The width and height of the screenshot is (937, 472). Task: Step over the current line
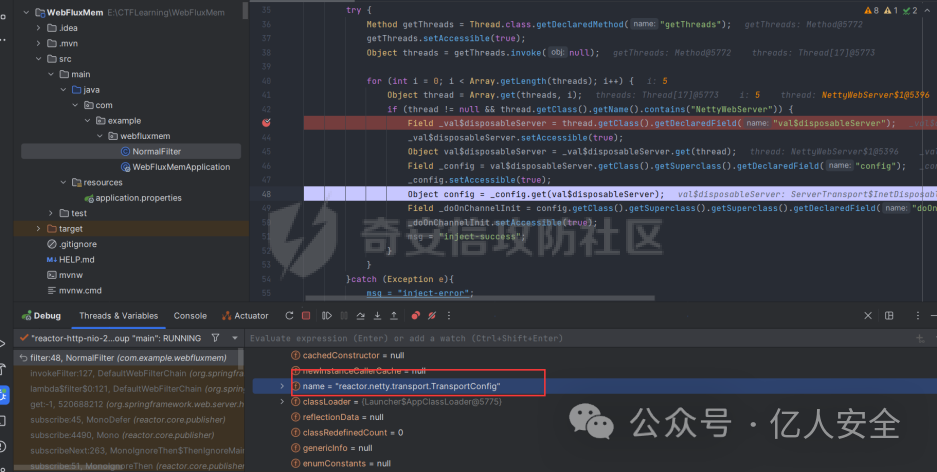360,315
